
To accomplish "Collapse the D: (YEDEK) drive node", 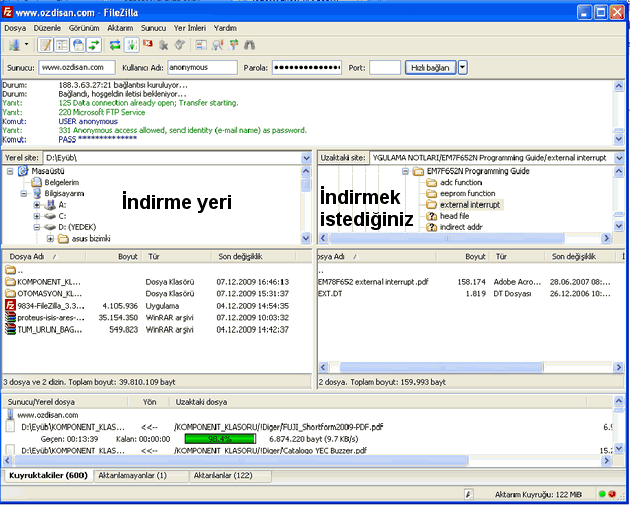I will (x=37, y=227).
